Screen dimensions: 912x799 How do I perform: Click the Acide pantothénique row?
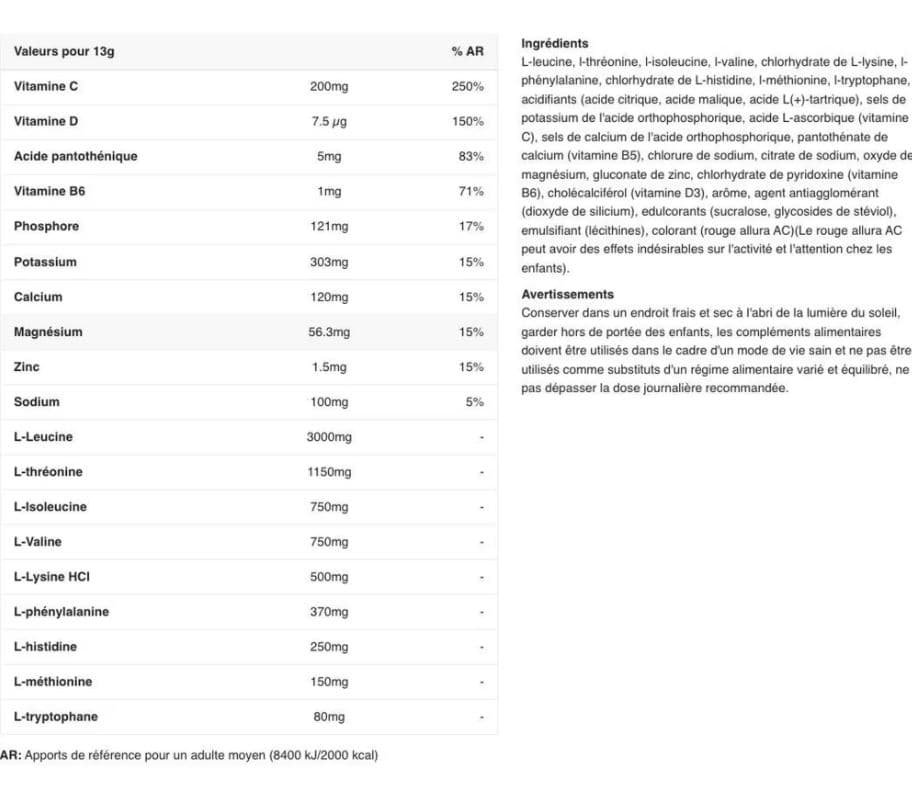tap(249, 156)
